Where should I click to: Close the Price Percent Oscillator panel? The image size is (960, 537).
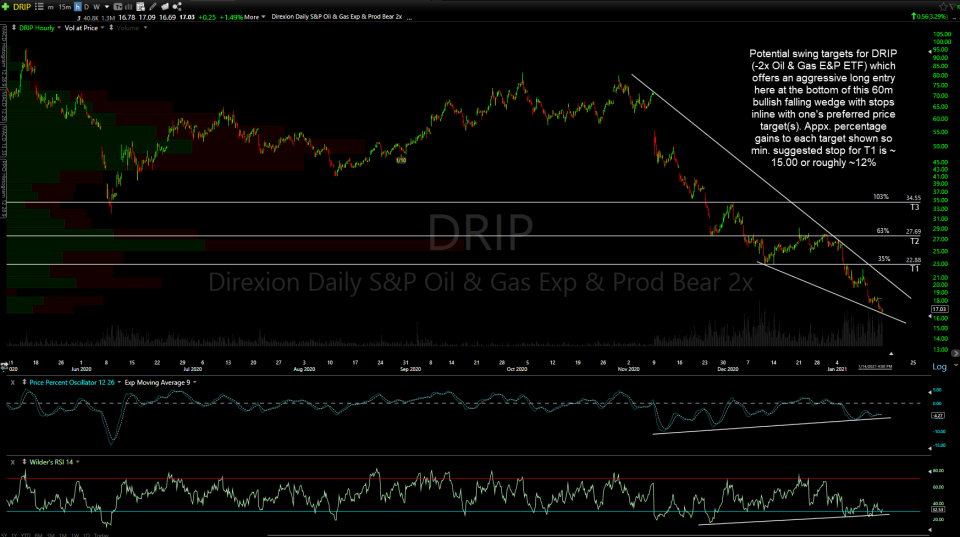point(12,382)
